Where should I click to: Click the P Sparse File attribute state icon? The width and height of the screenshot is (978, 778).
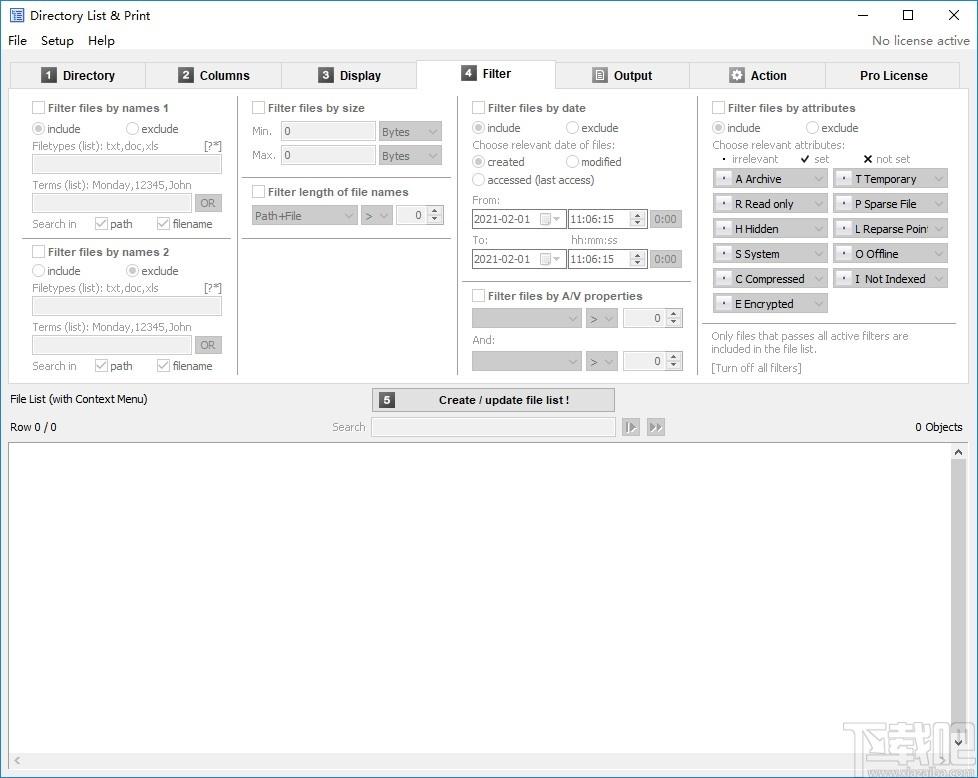843,203
